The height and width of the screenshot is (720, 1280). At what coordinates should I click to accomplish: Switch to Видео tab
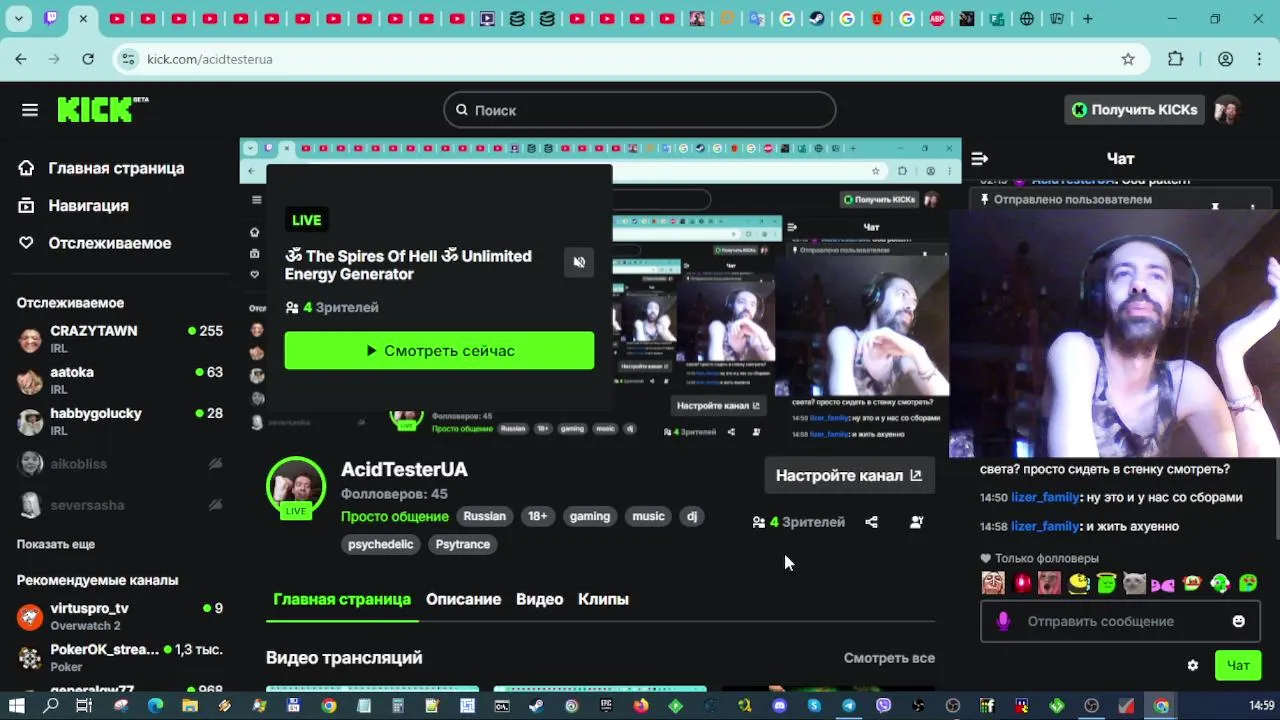540,599
